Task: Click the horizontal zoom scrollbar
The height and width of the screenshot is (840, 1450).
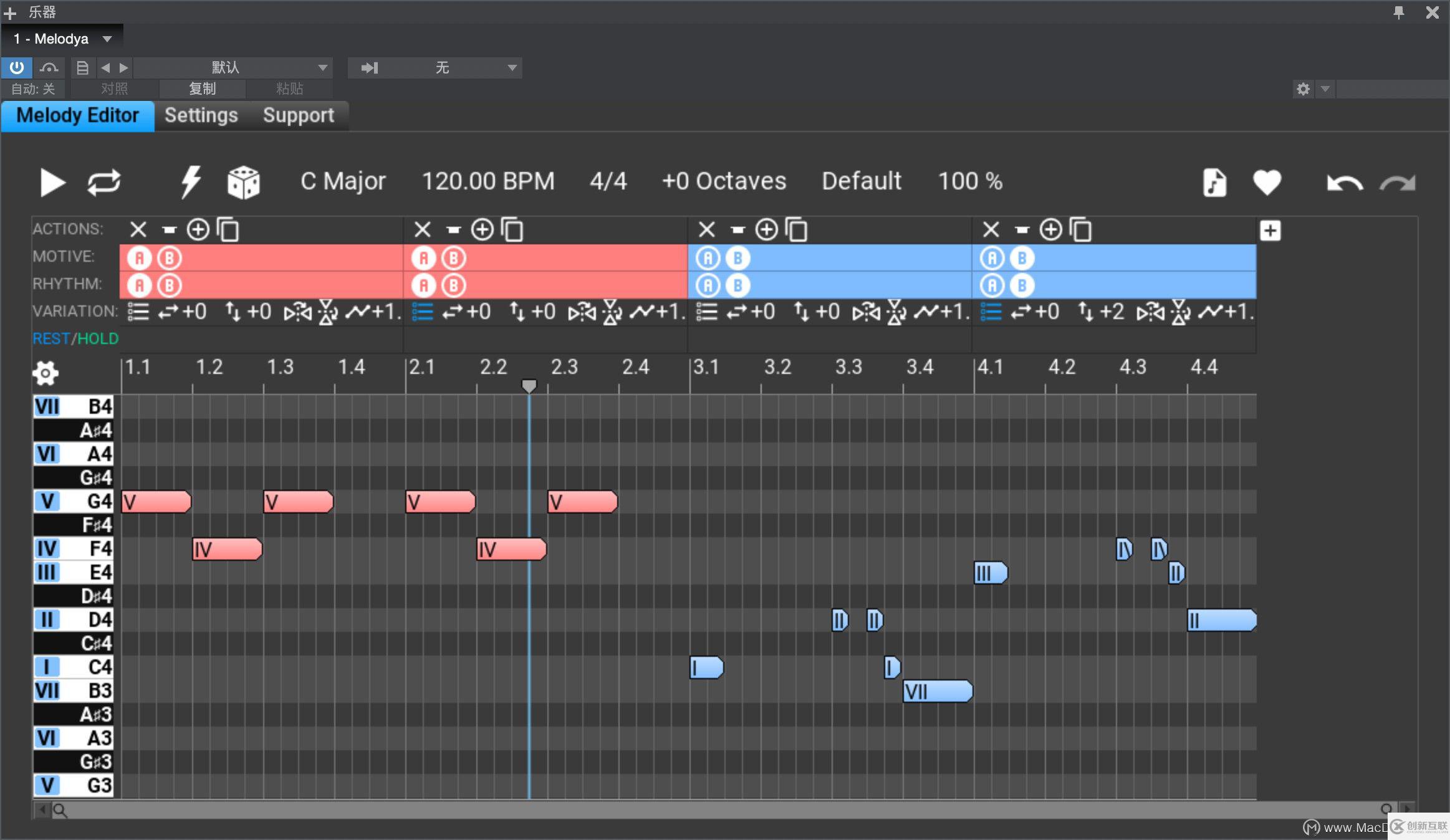Action: point(723,809)
